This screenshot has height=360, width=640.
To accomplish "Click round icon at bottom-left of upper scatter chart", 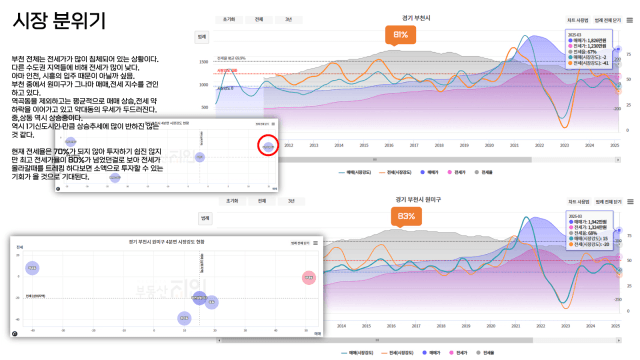I will (x=58, y=189).
